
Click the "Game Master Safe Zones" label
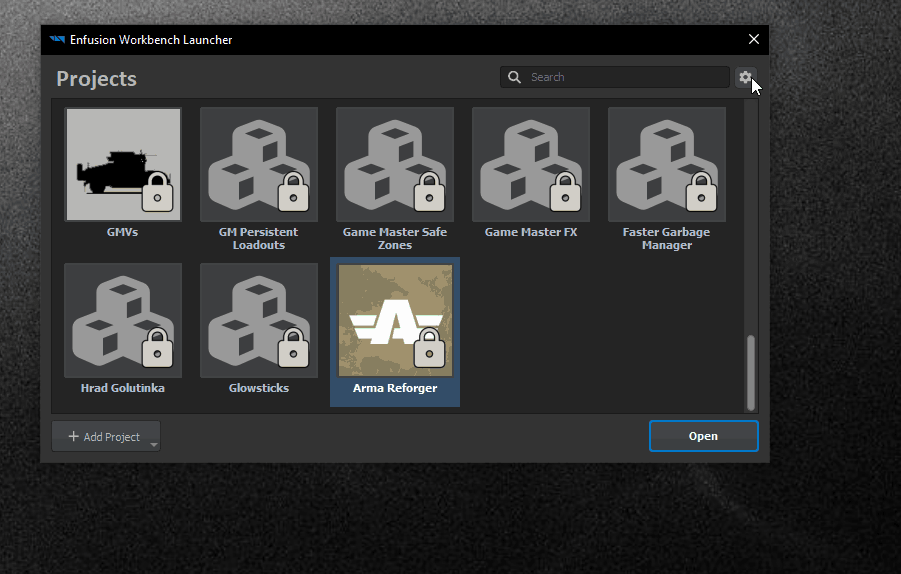[x=395, y=238]
